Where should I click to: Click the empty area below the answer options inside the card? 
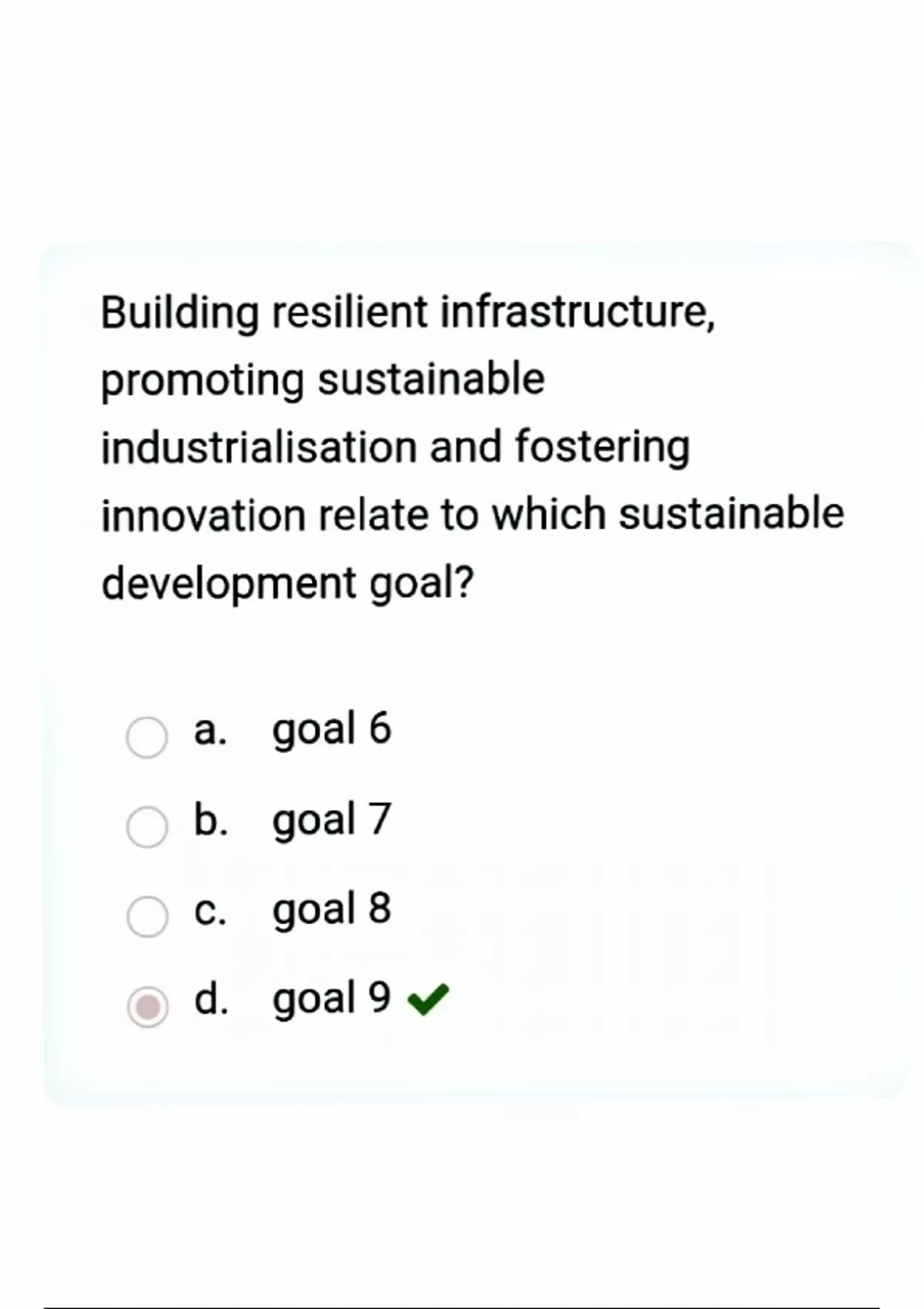(x=477, y=1066)
